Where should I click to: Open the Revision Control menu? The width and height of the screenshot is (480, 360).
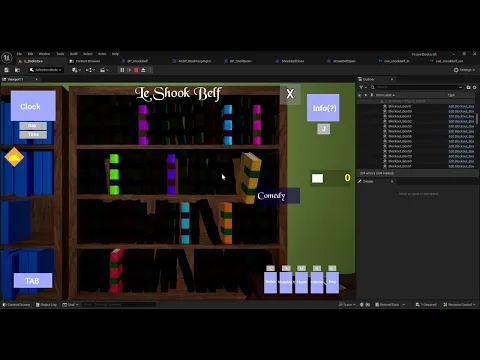[459, 305]
